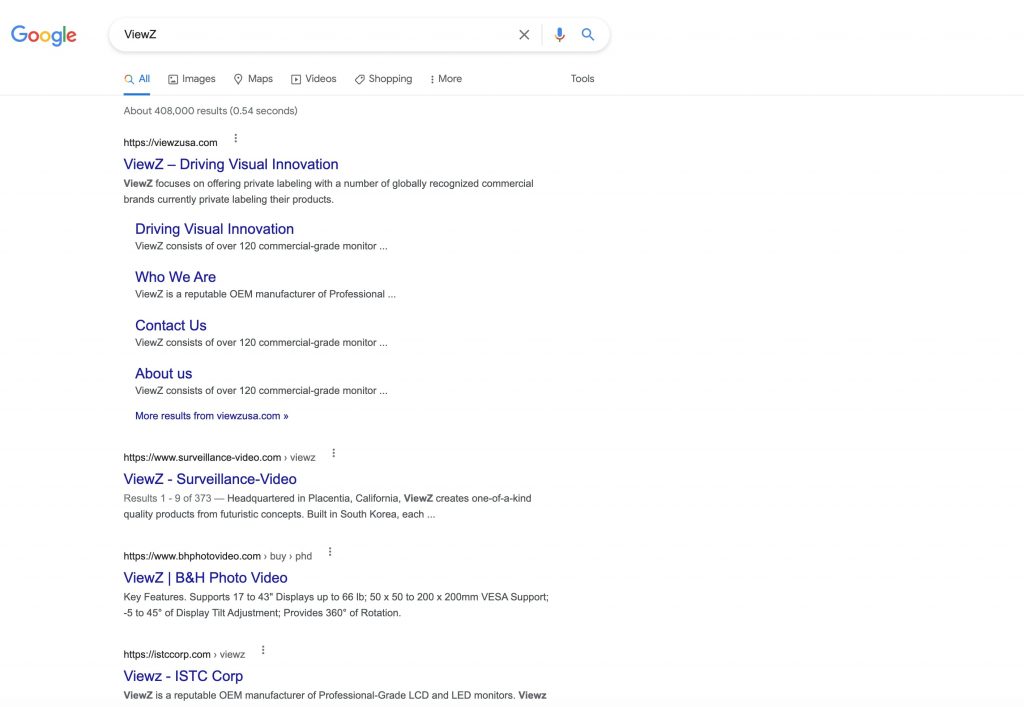Switch to the Videos tab

[313, 79]
